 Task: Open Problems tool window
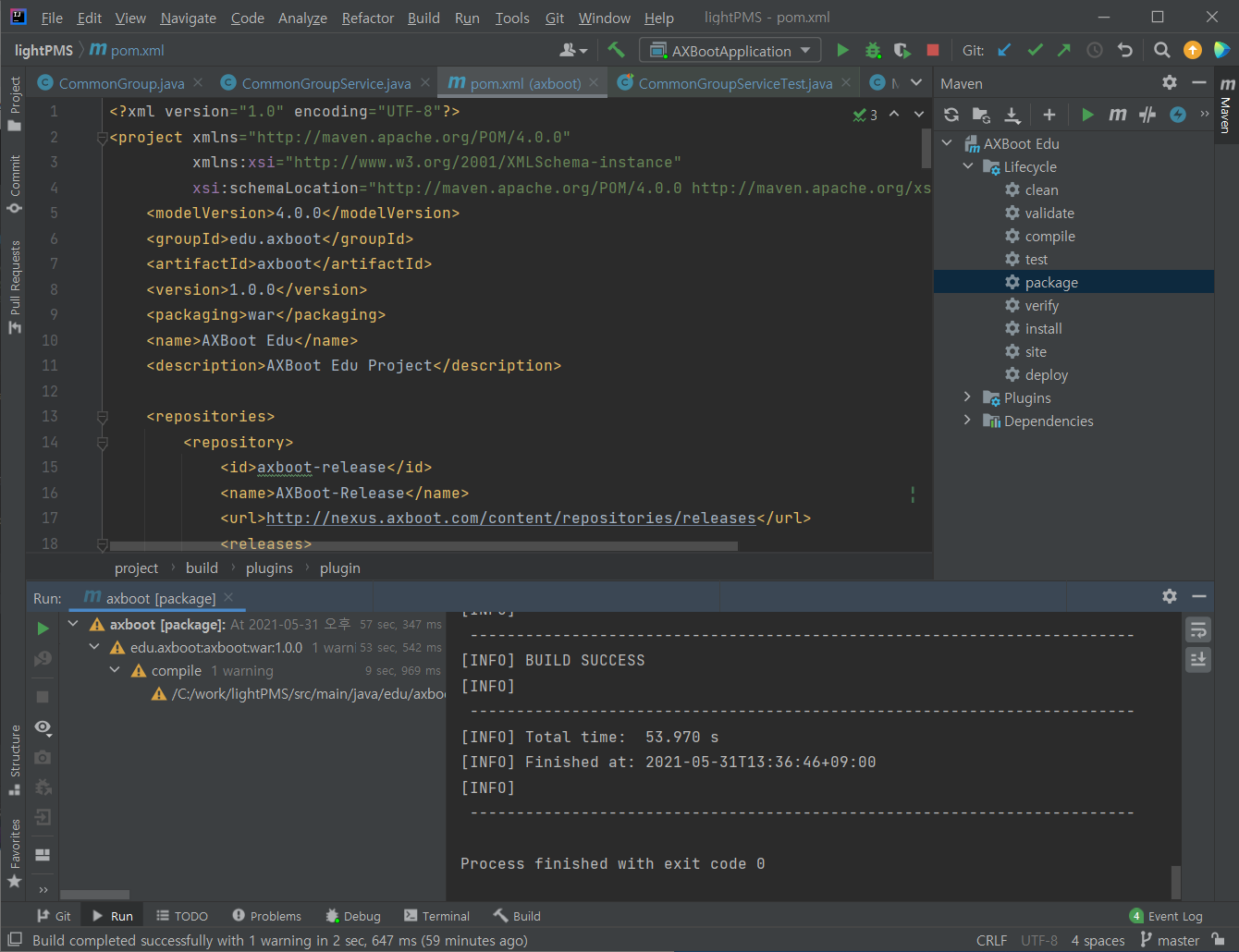pos(266,916)
